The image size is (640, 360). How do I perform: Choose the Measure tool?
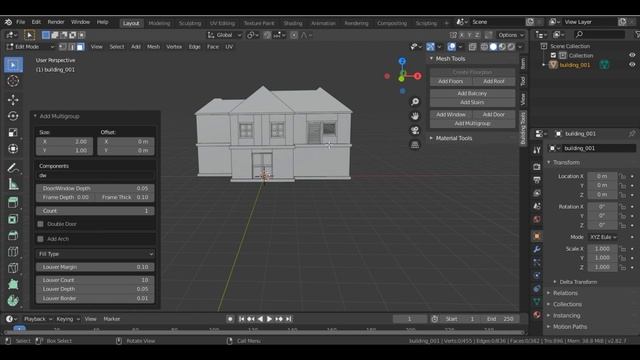(13, 184)
